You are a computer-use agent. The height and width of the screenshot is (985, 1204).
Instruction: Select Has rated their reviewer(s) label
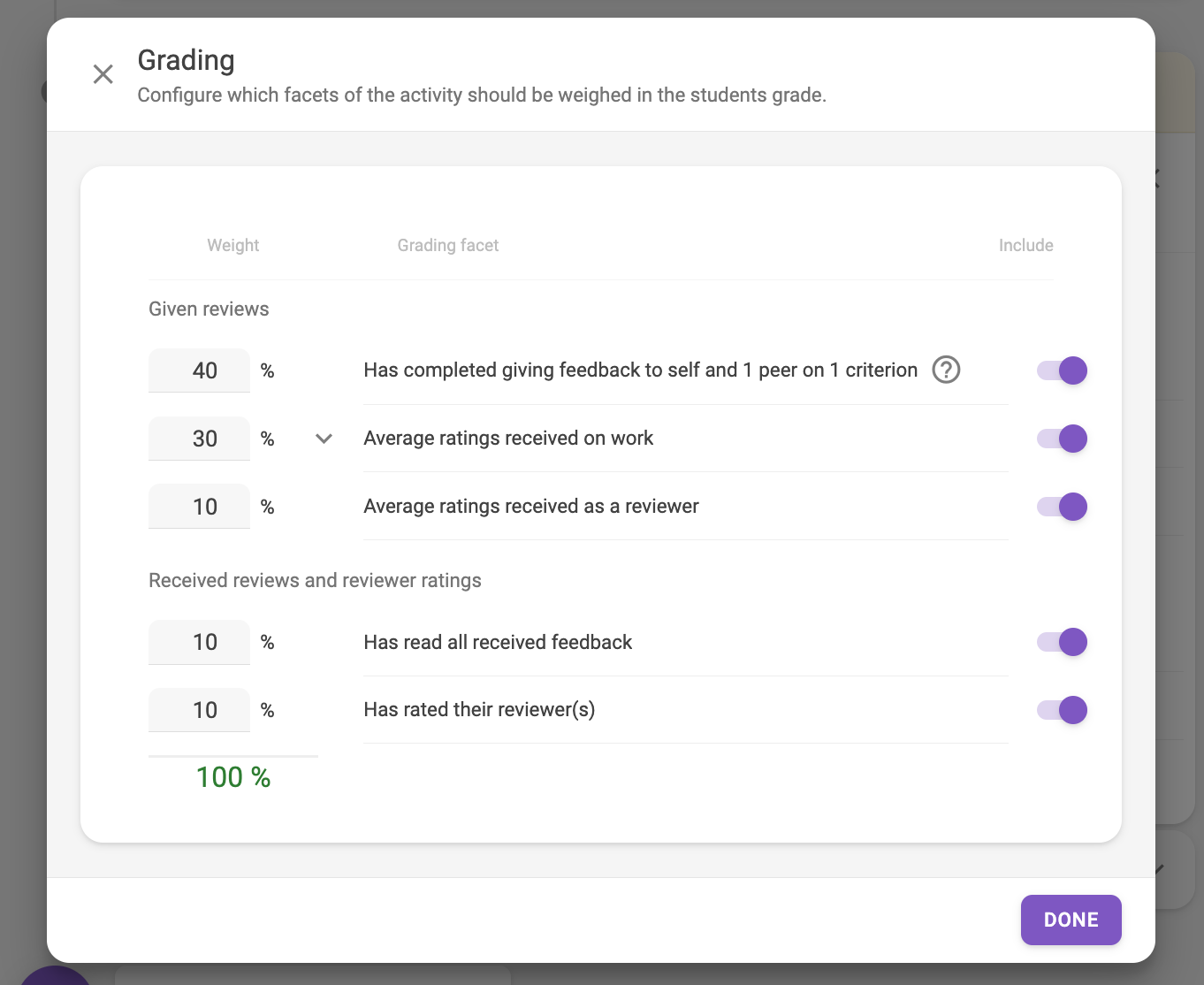pyautogui.click(x=479, y=709)
